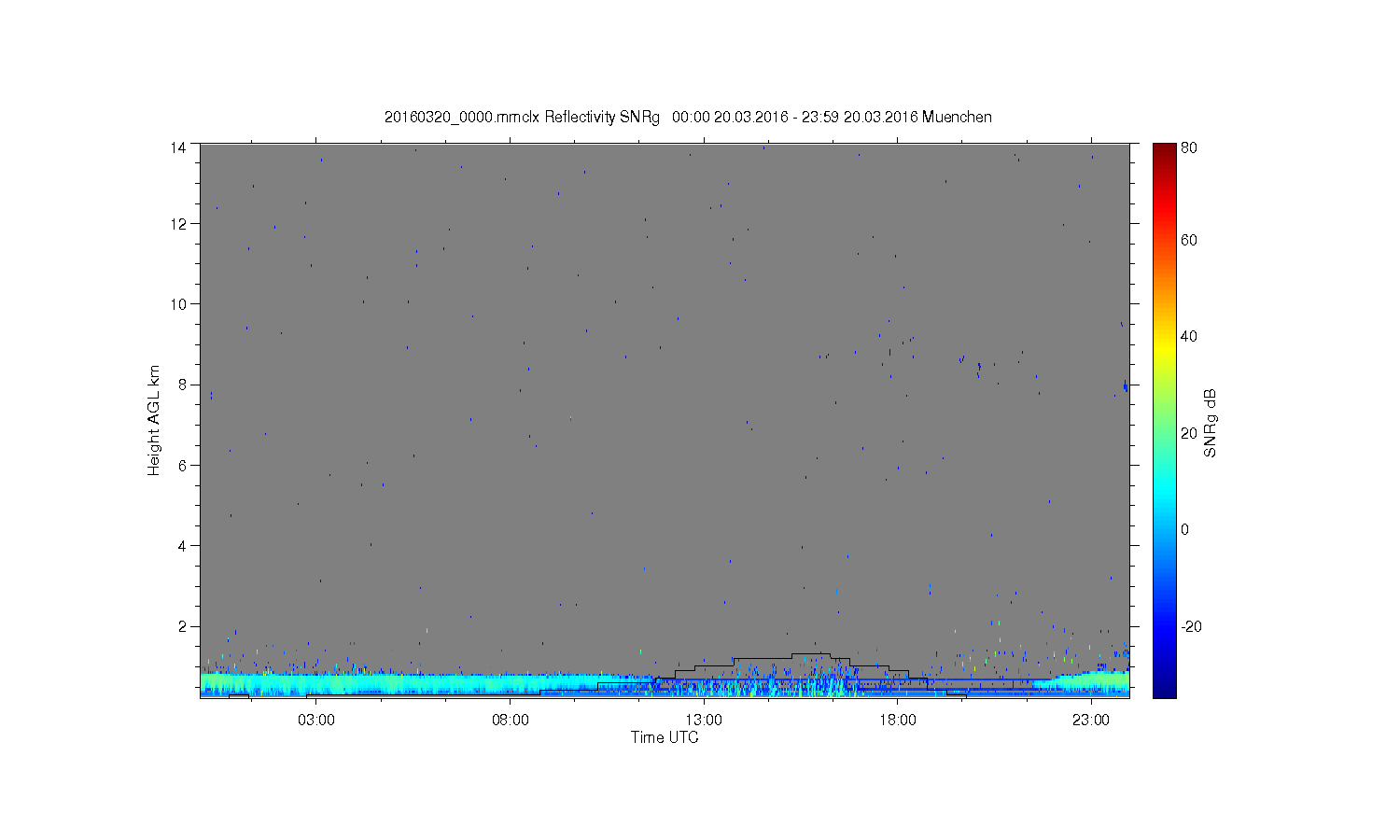Click the dark red top of colorbar

click(1164, 152)
